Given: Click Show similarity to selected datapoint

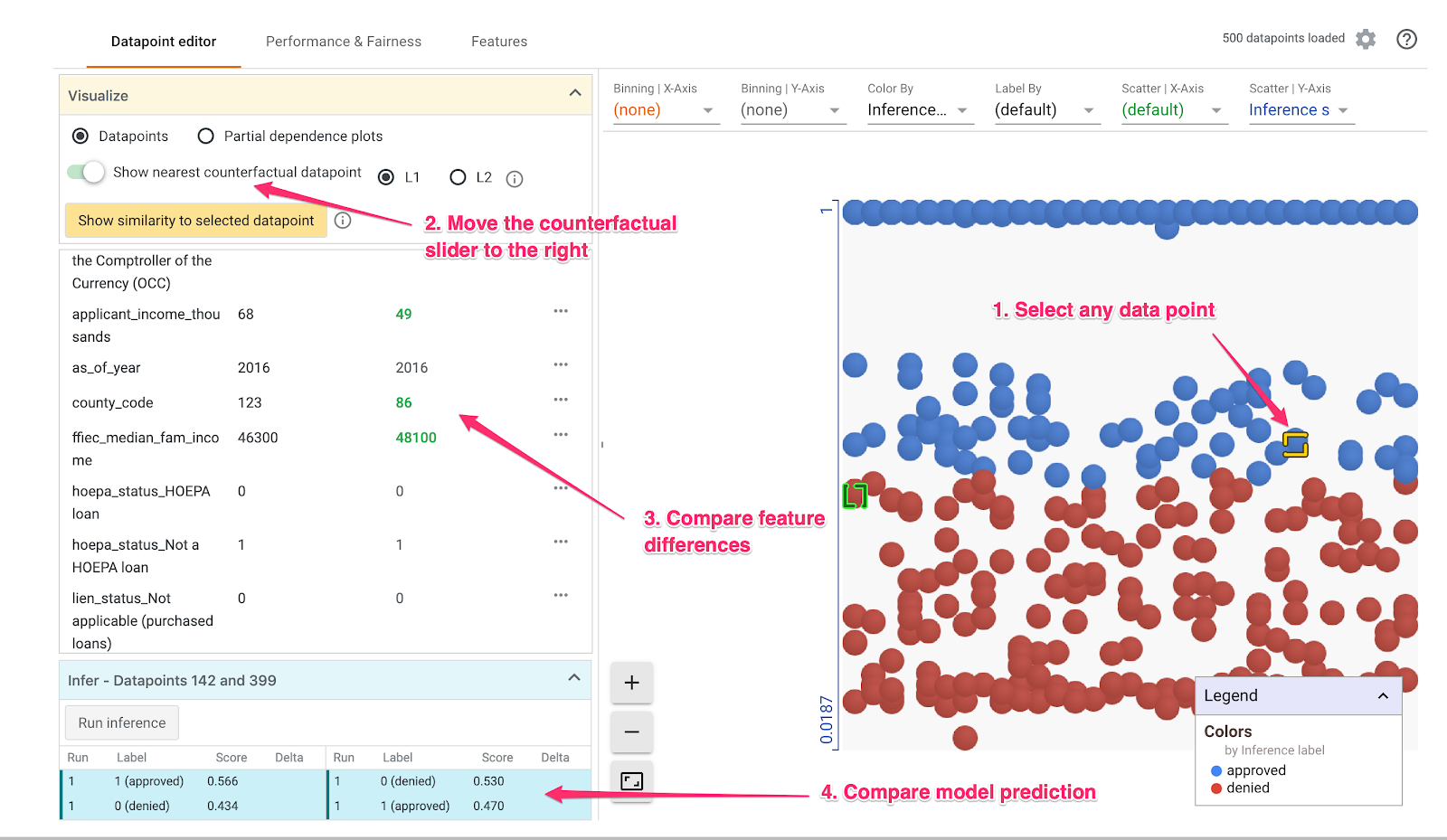Looking at the screenshot, I should point(195,221).
